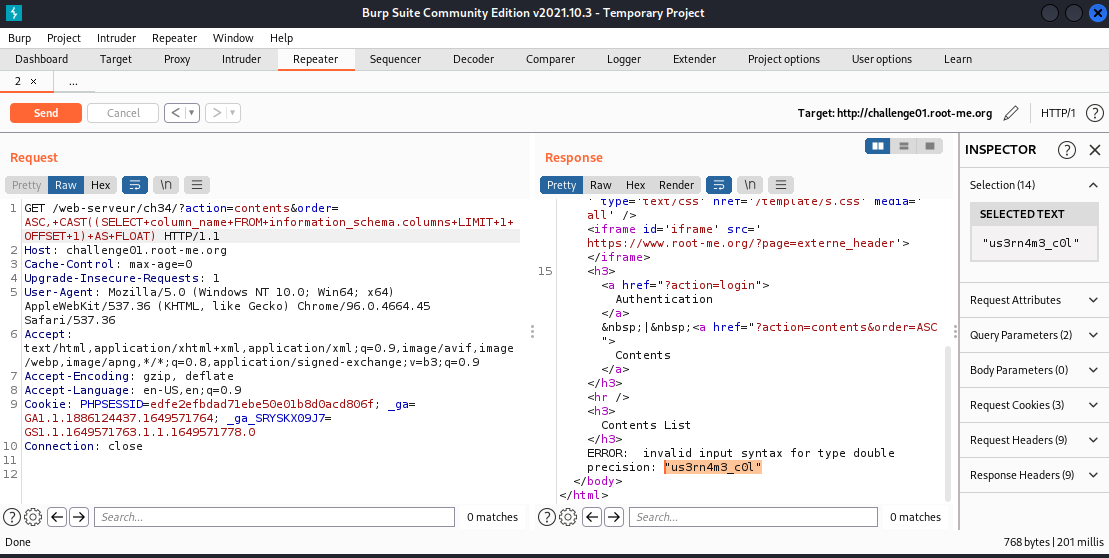Switch to the Decoder tab
Image resolution: width=1109 pixels, height=558 pixels.
click(473, 59)
